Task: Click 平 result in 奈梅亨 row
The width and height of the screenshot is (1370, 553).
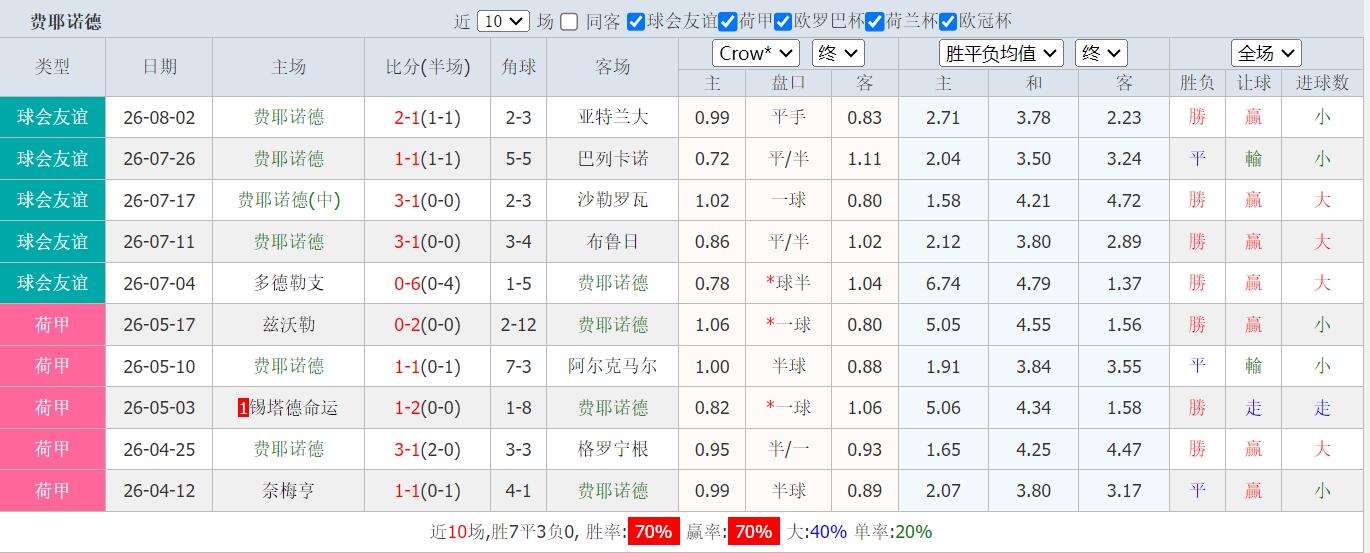Action: pyautogui.click(x=1197, y=491)
